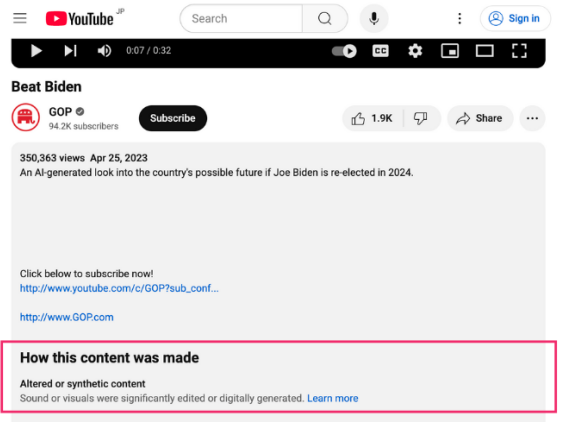Click the magnifier search button
The height and width of the screenshot is (422, 569).
pos(325,19)
